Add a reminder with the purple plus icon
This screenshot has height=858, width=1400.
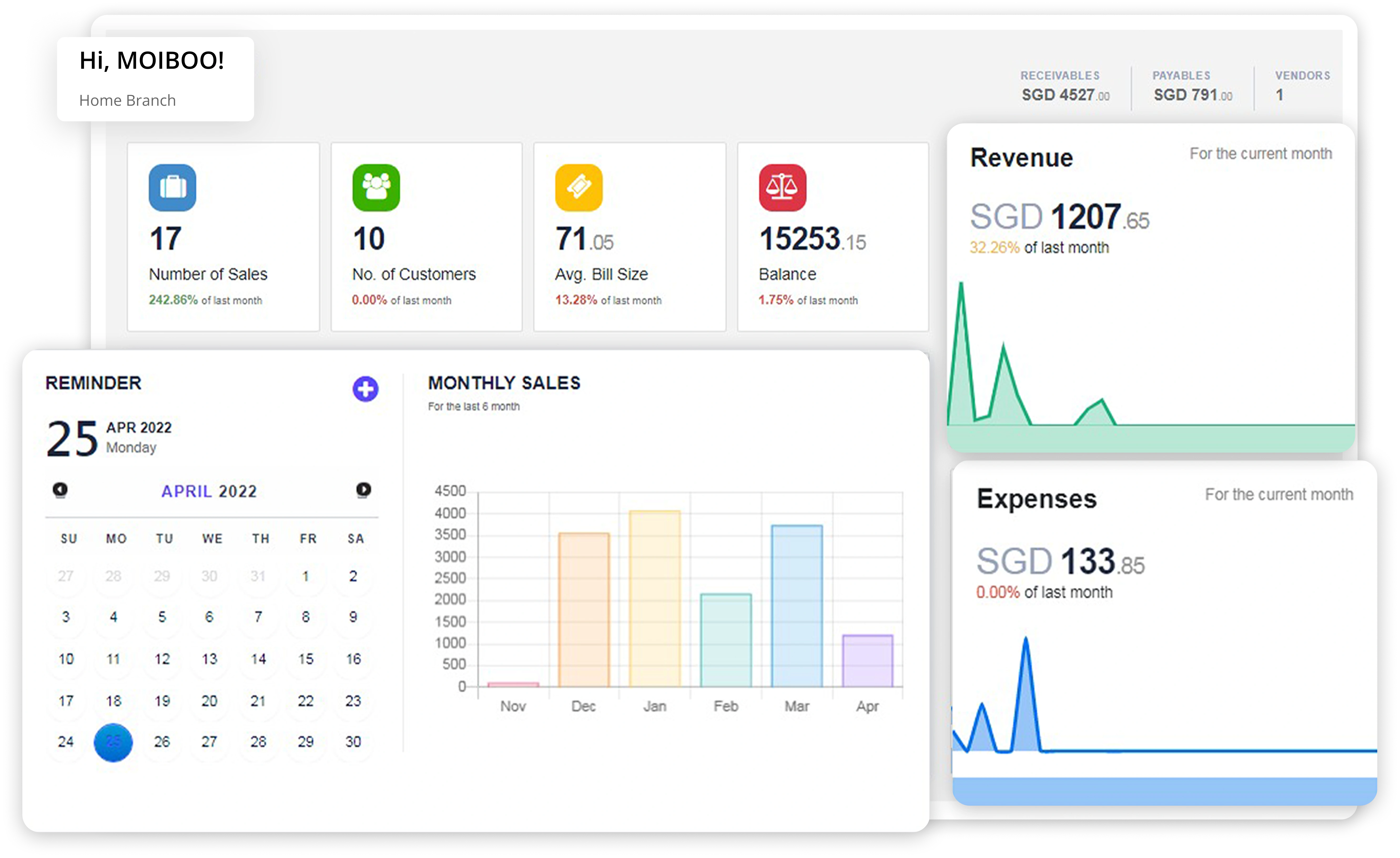(x=365, y=389)
